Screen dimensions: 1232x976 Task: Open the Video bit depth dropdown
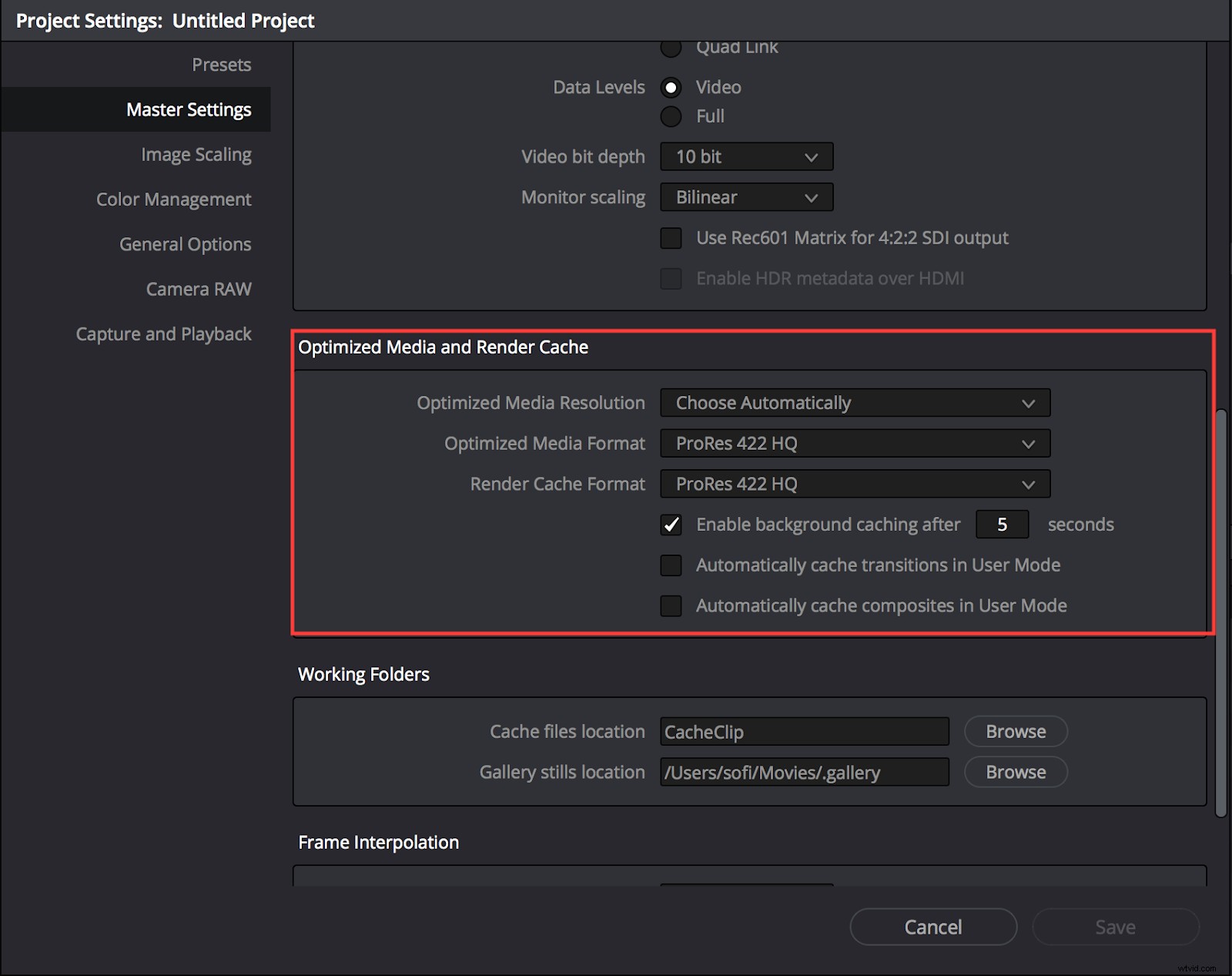coord(745,156)
